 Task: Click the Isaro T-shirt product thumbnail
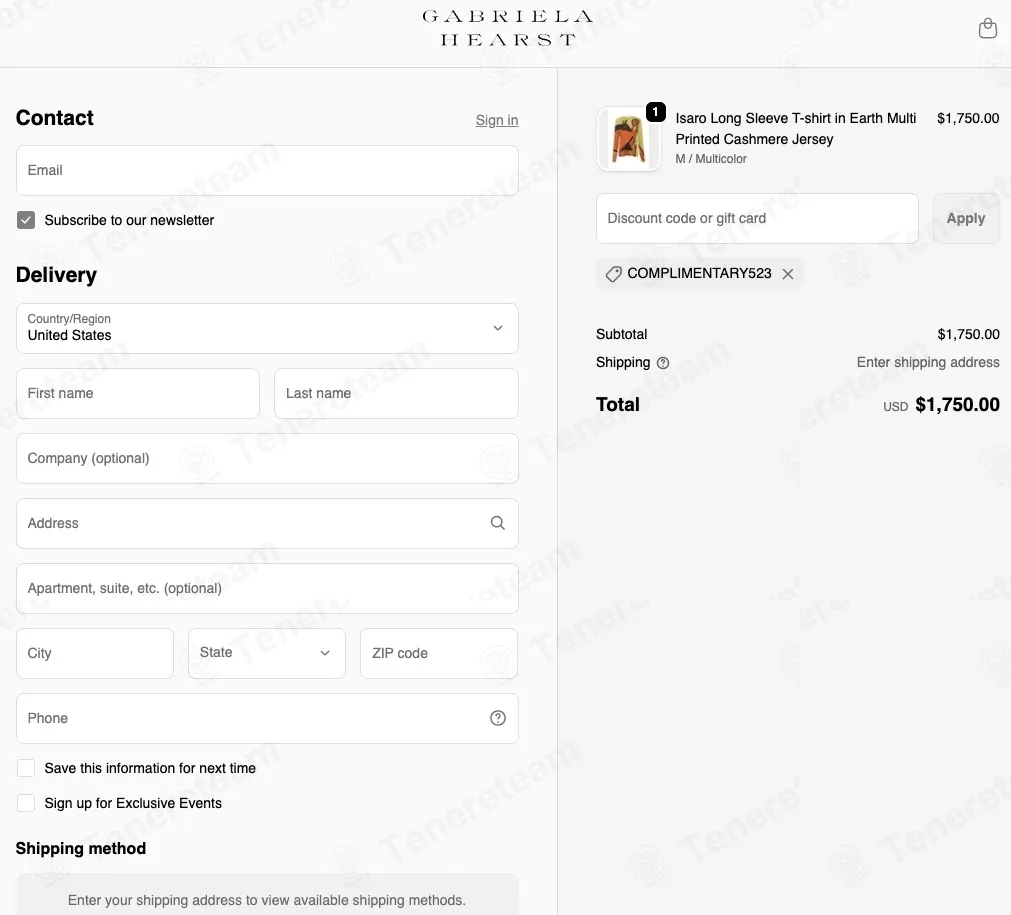(x=628, y=139)
